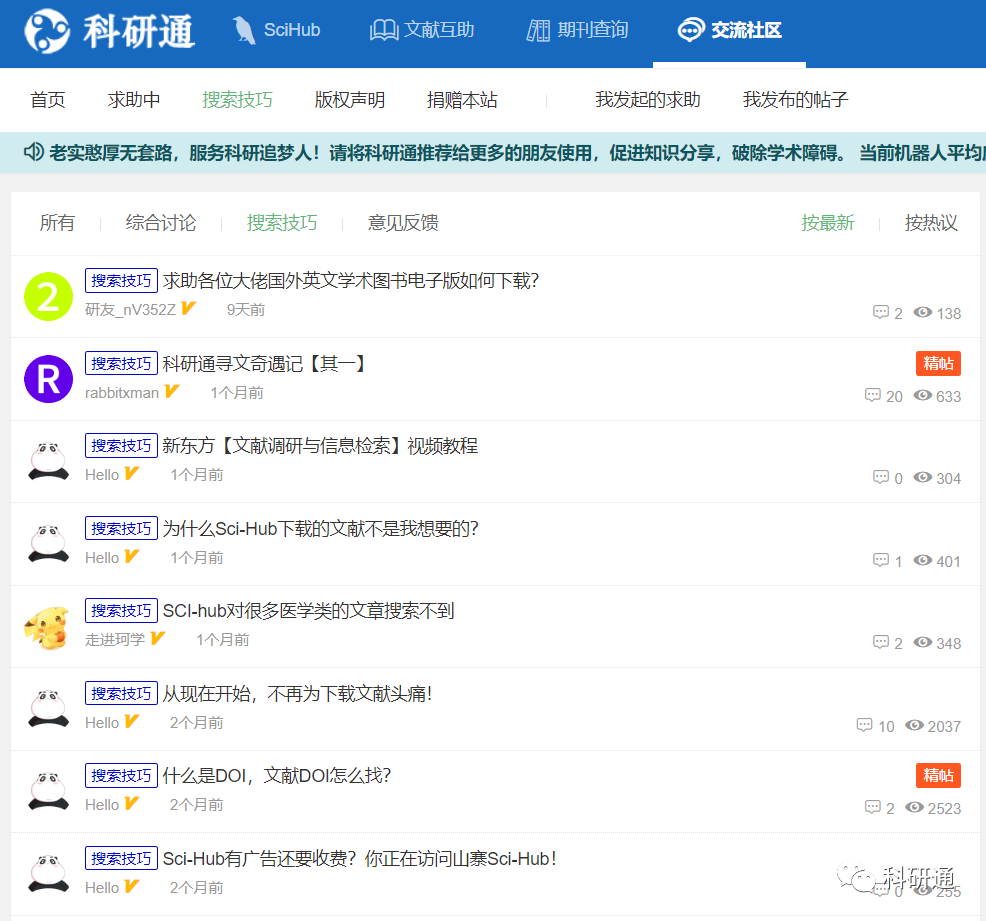This screenshot has width=986, height=921.
Task: Click comment icon on 从现在开始 post
Action: 864,725
